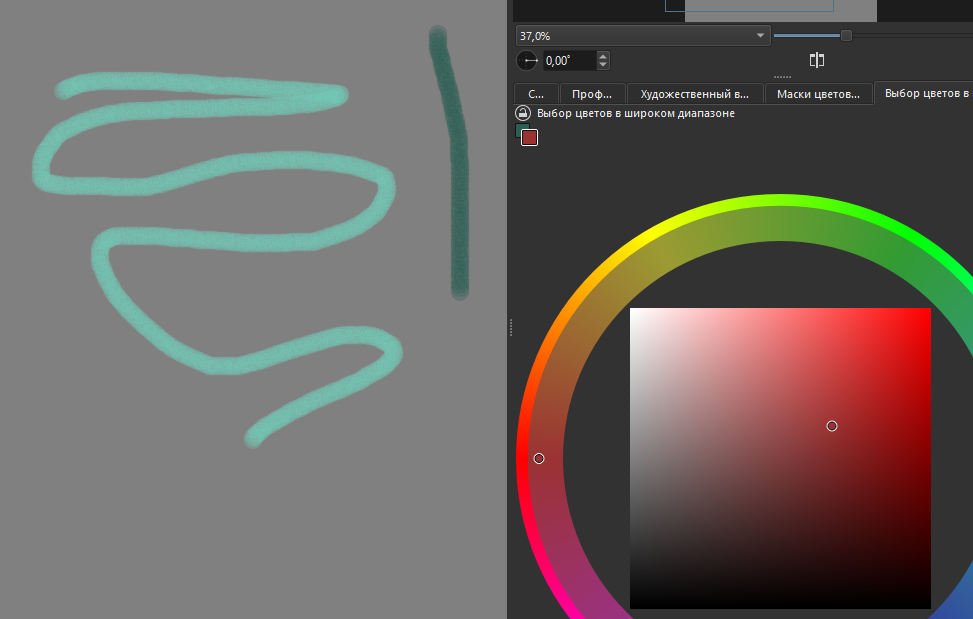Screen dimensions: 973x619
Task: Click the canvas rotation dial icon
Action: click(x=527, y=61)
